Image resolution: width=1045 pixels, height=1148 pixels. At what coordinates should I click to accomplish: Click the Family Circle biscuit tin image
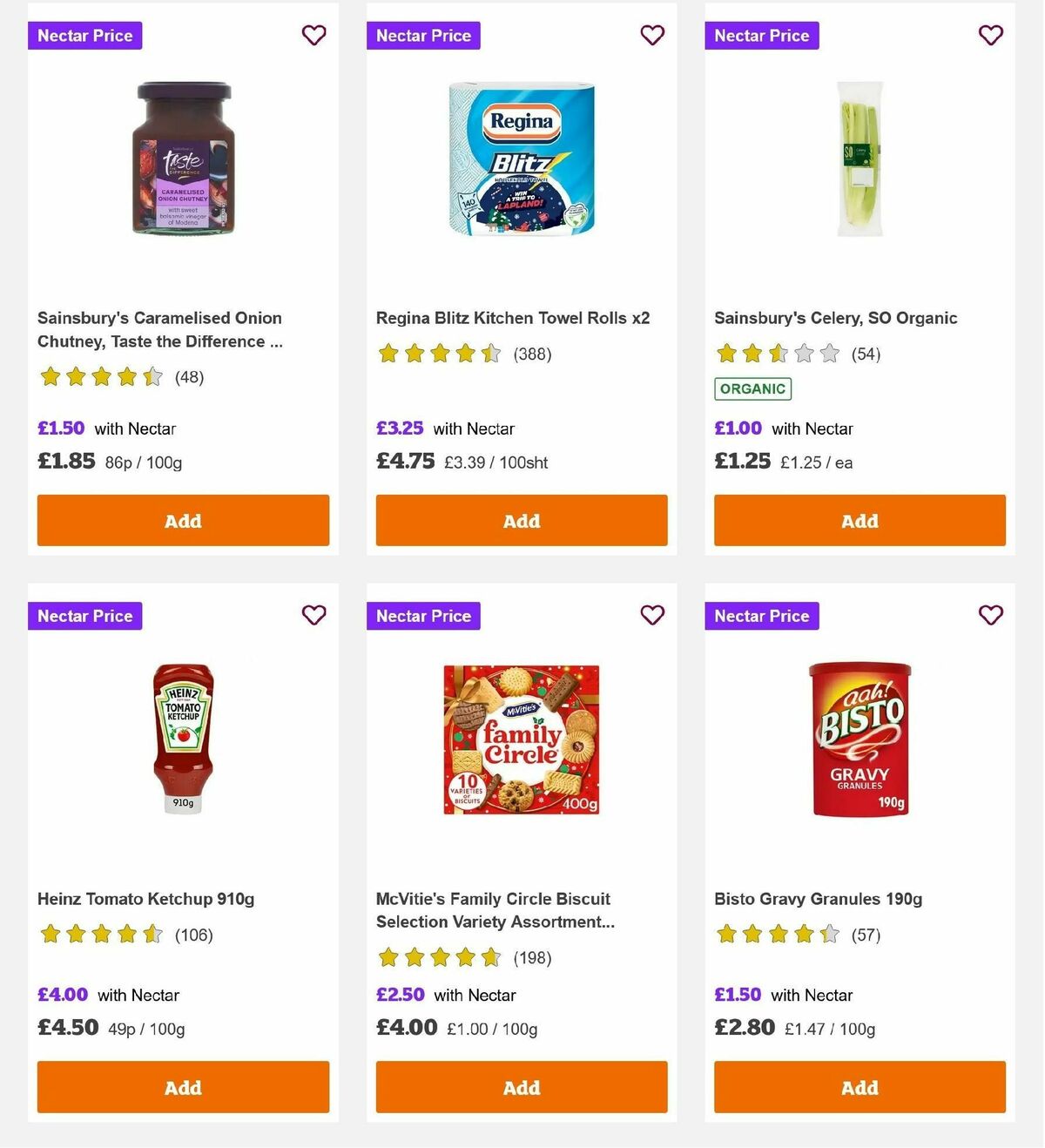tap(521, 739)
